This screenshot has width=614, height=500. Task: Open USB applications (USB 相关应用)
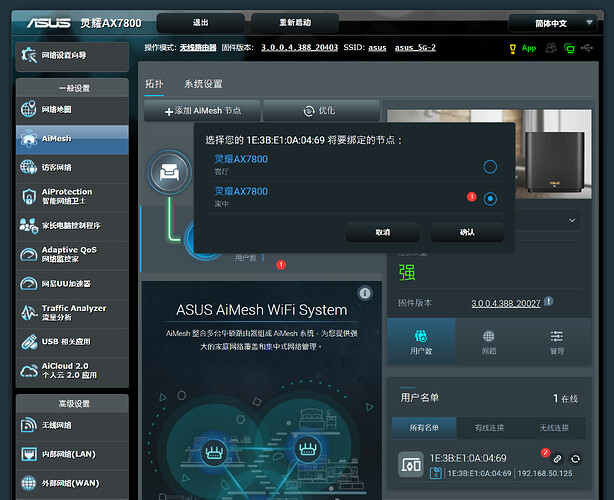pyautogui.click(x=72, y=342)
